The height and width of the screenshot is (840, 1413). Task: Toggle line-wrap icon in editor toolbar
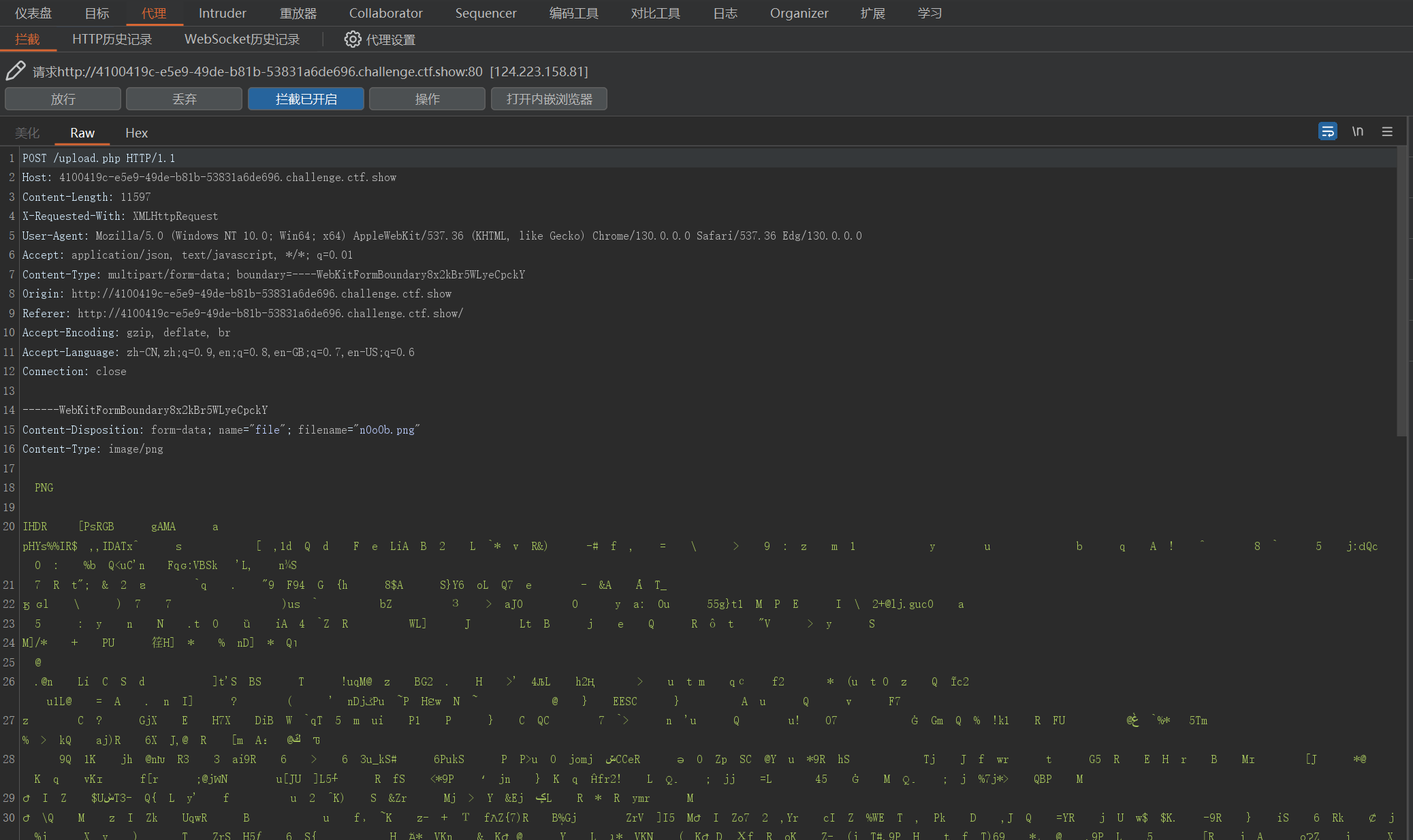coord(1327,131)
